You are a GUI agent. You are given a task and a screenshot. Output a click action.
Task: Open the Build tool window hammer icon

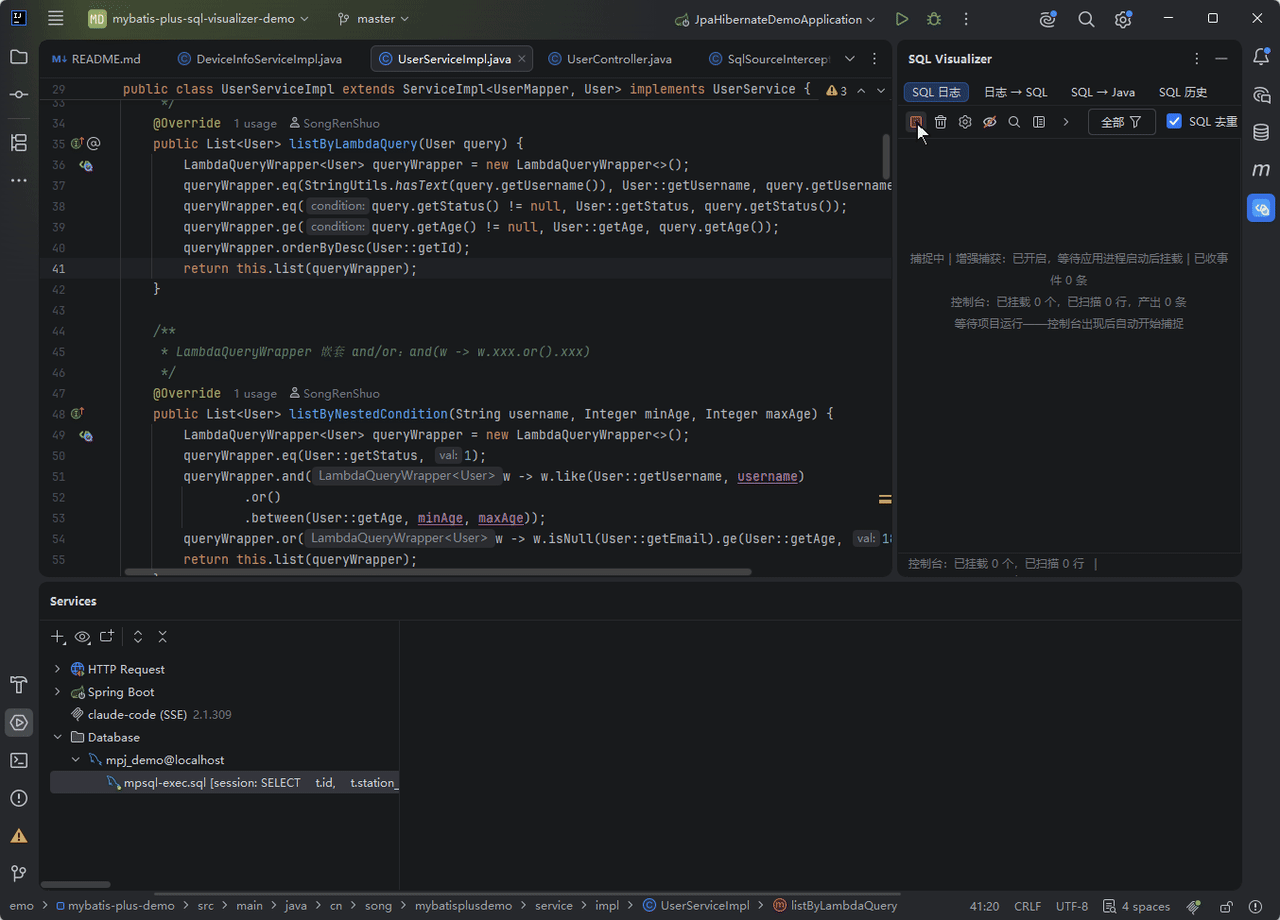click(x=19, y=685)
